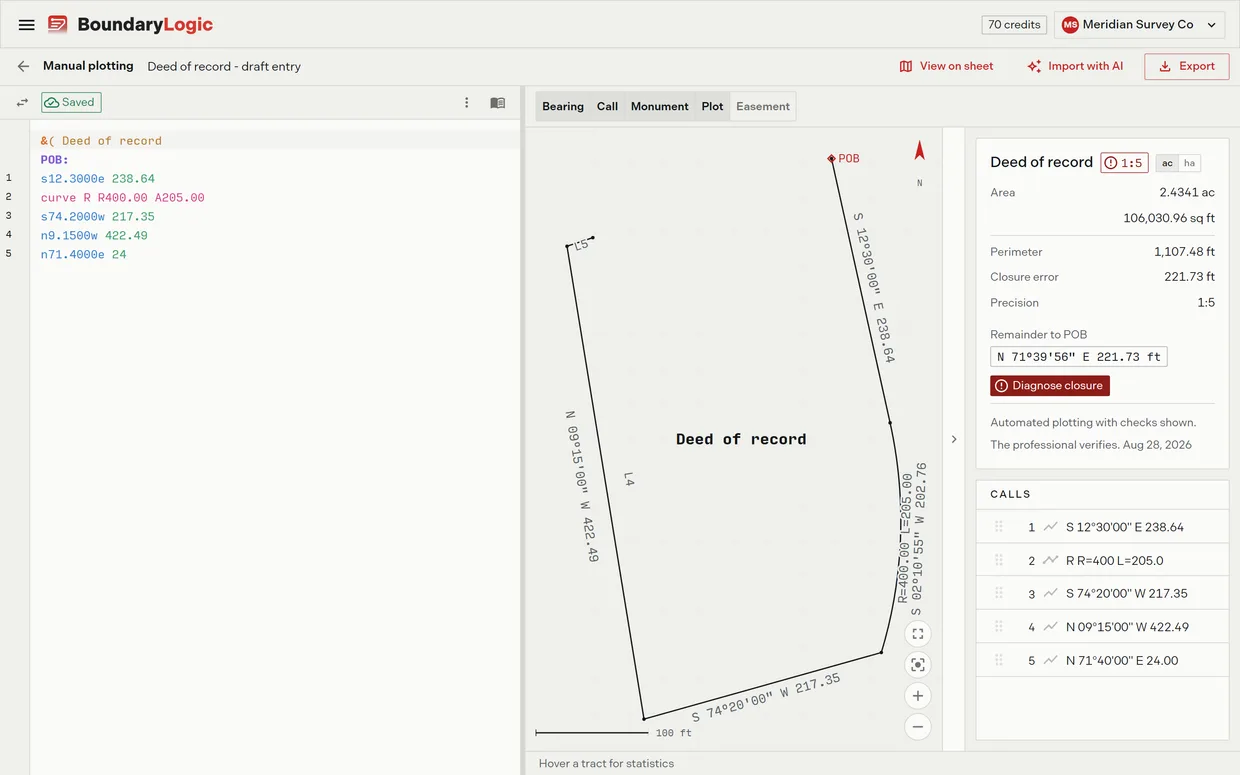Click 'Deed of record' tract label on plot

pos(741,439)
